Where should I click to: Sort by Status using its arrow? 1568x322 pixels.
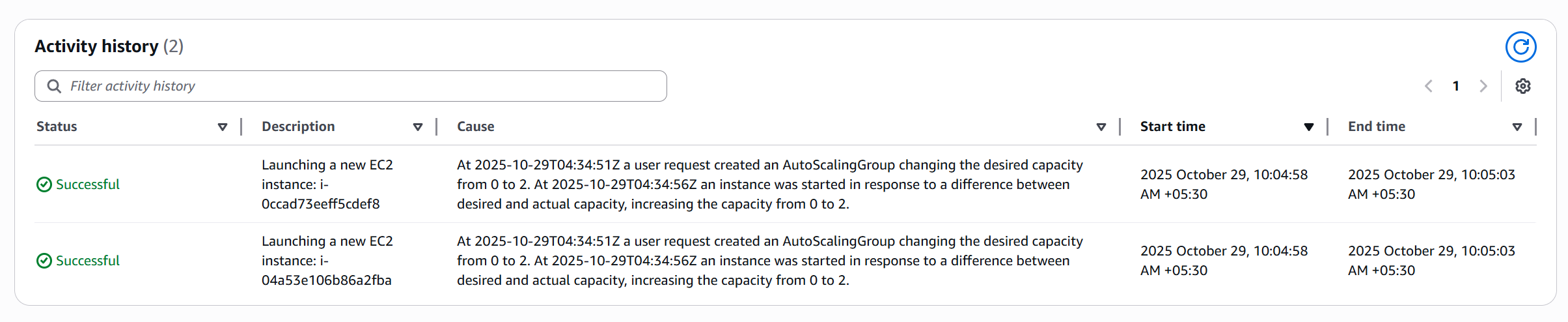223,127
